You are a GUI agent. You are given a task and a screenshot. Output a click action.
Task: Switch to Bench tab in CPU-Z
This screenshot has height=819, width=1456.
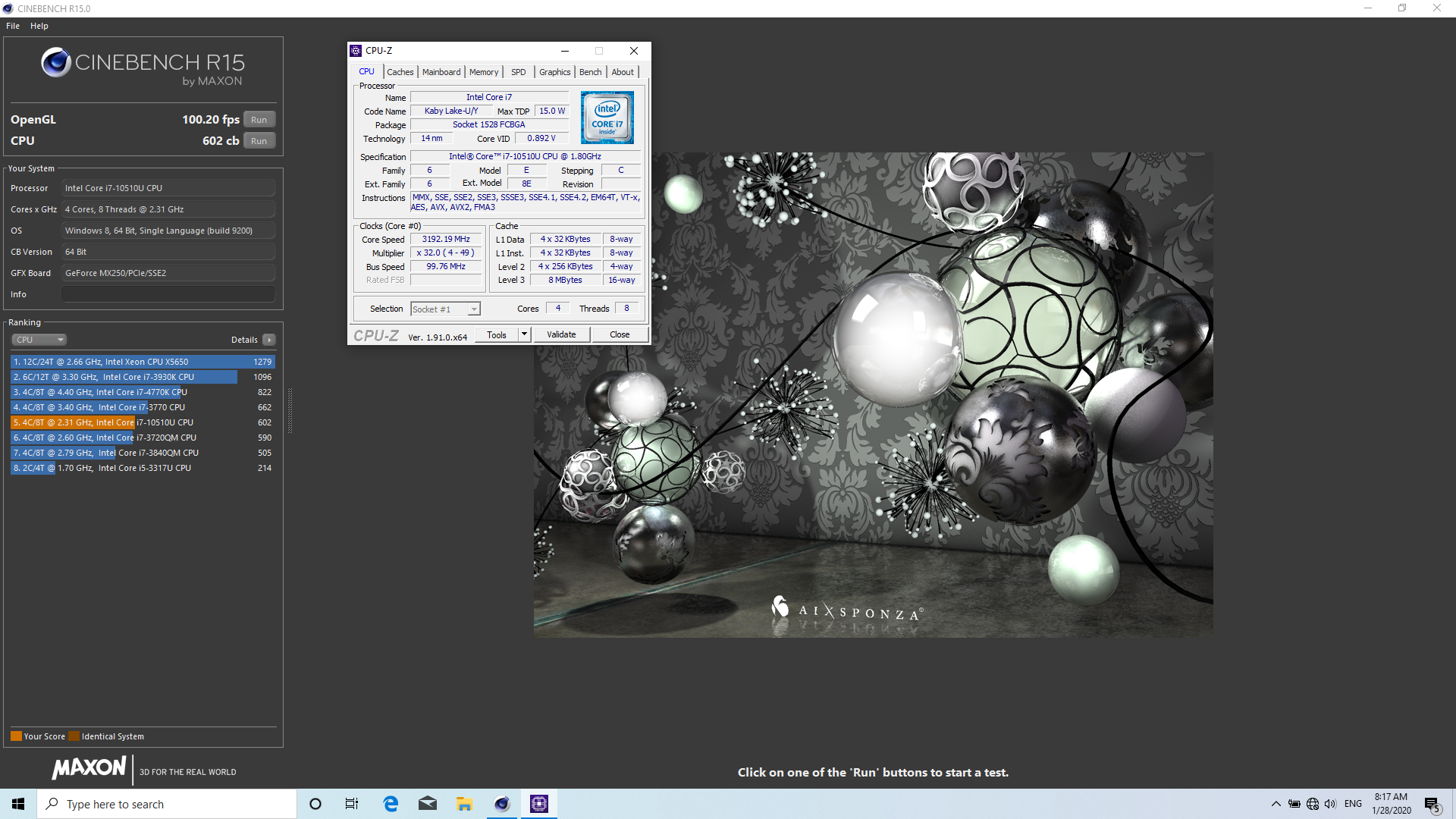(591, 72)
